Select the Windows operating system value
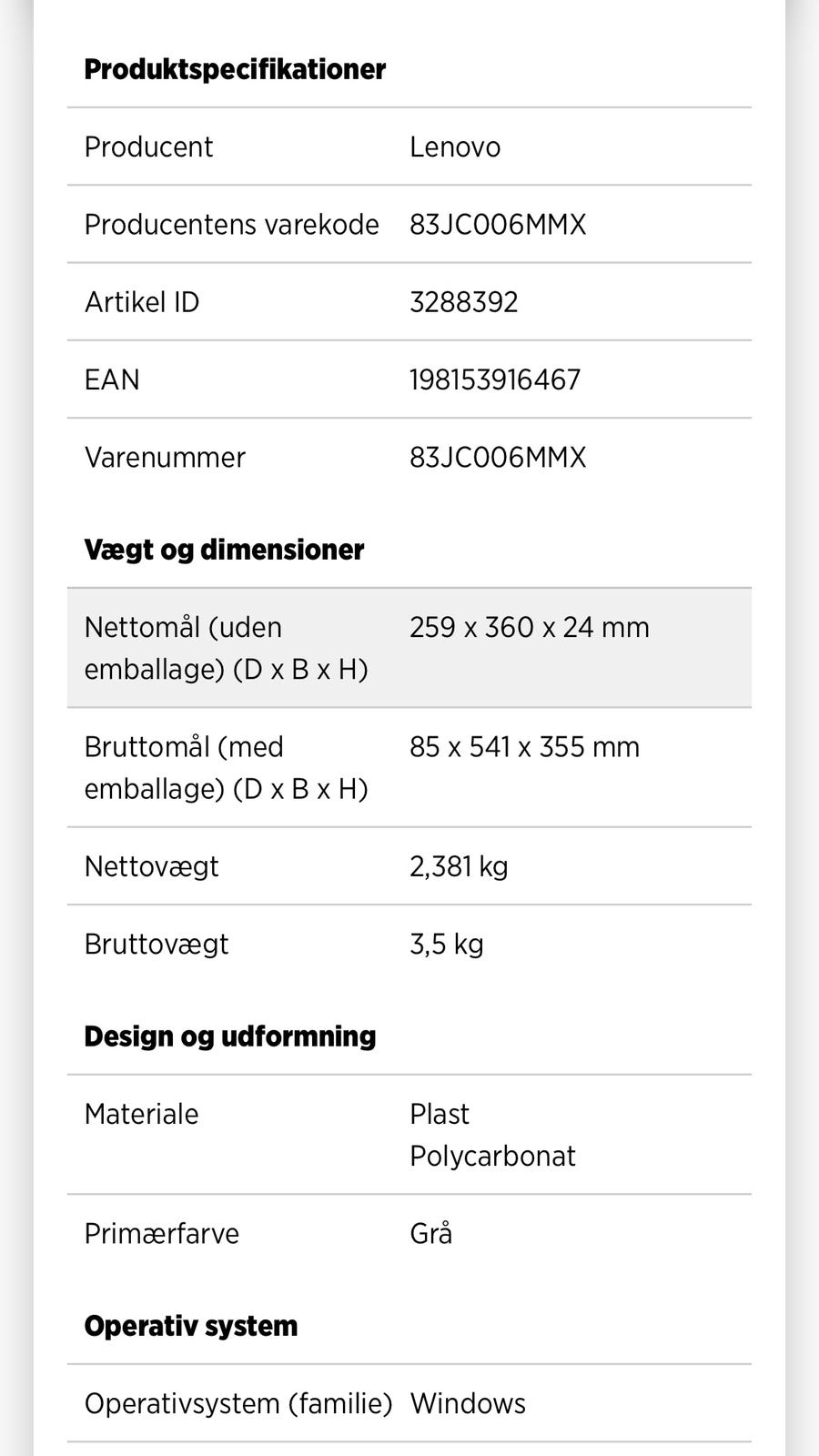The image size is (819, 1456). pyautogui.click(x=468, y=1403)
